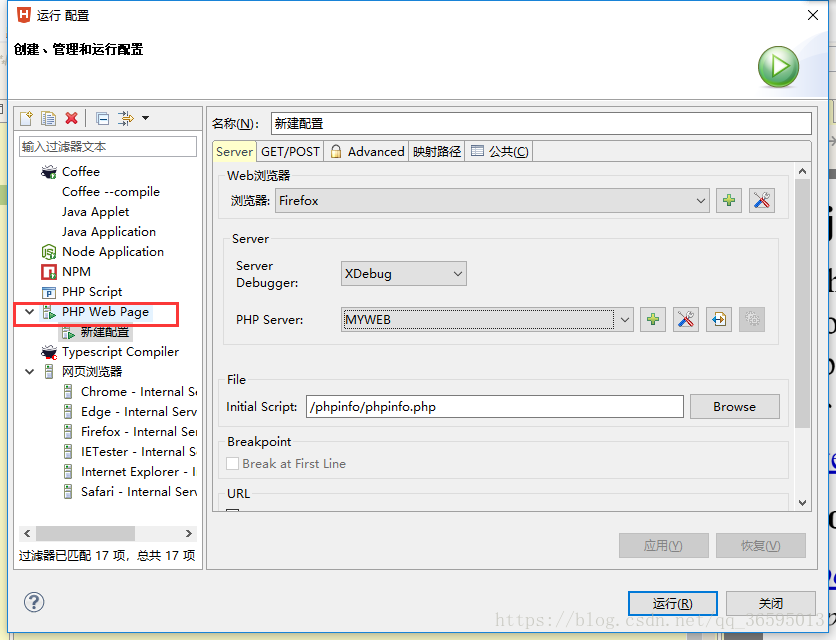Viewport: 836px width, 640px height.
Task: Select Safari - Internal Server item
Action: tap(139, 492)
